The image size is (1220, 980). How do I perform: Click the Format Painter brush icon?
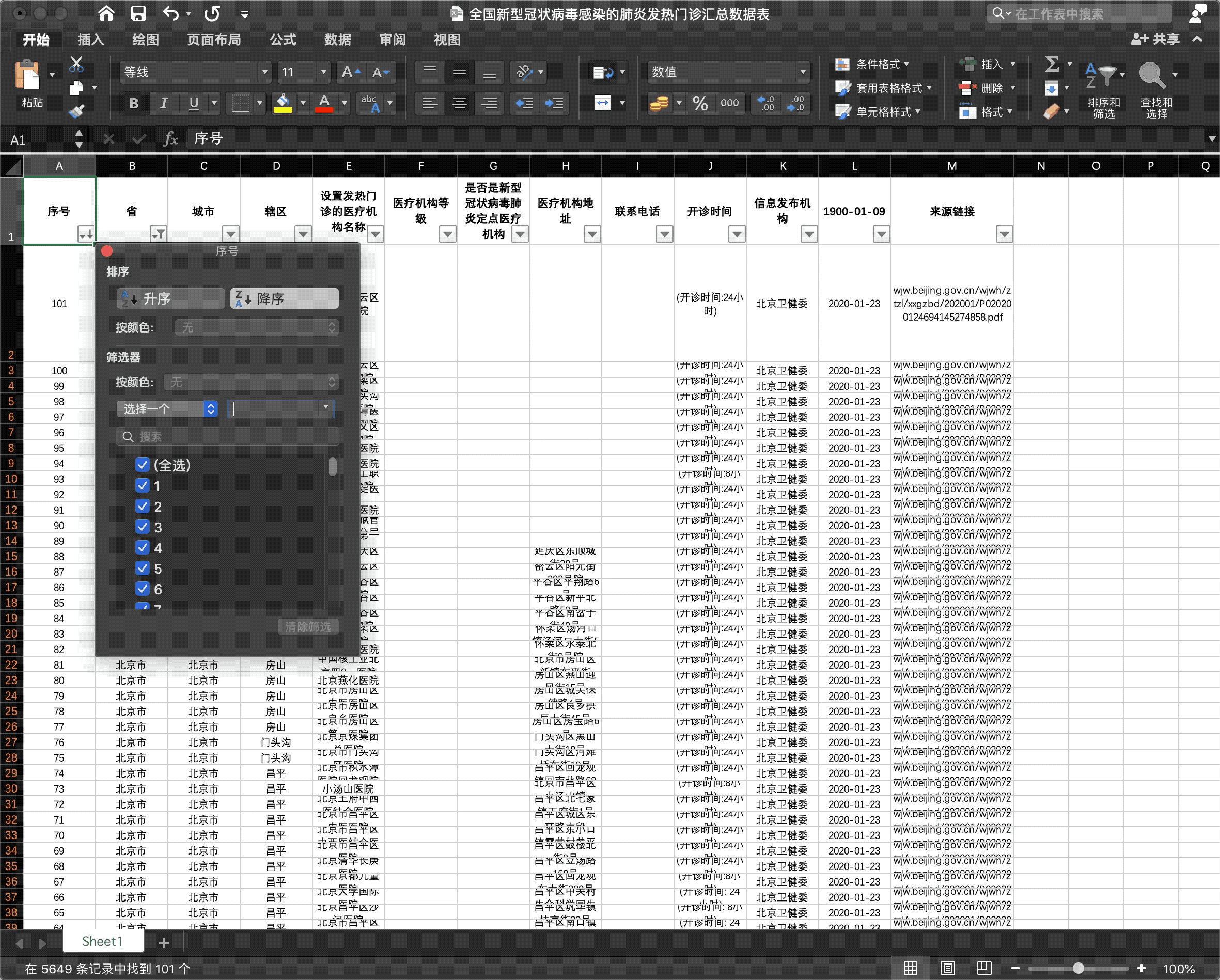coord(76,112)
